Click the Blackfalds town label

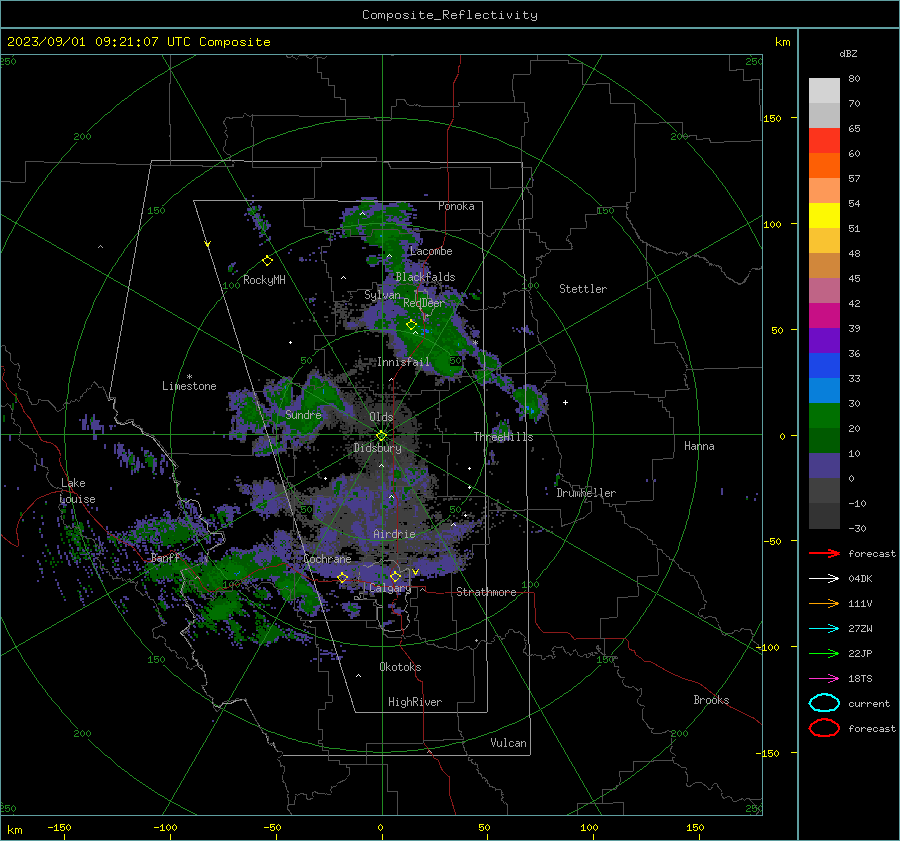click(x=425, y=277)
